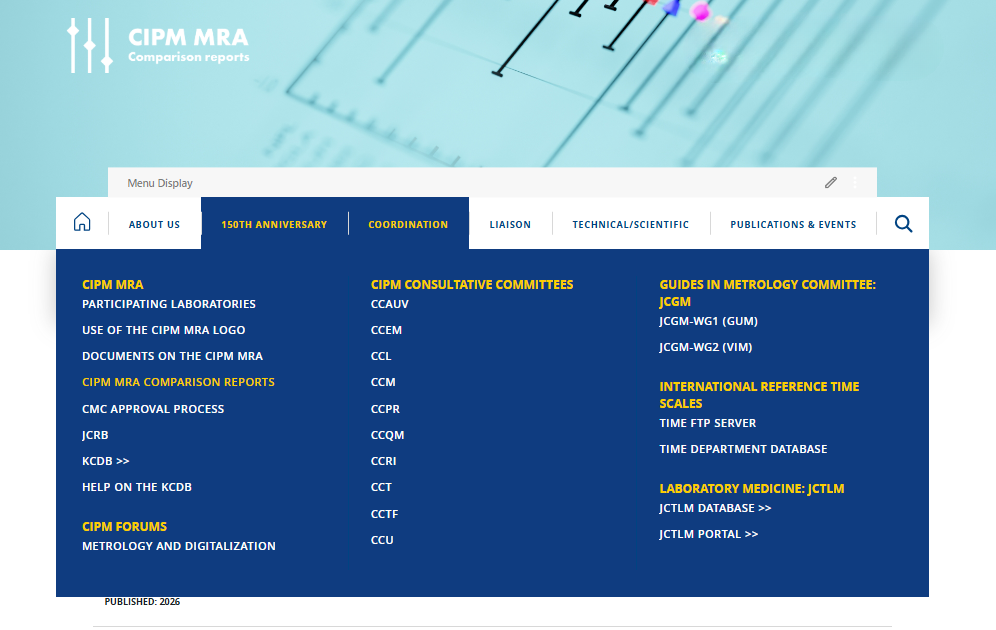Select the CCQM consultative committee

coord(387,435)
